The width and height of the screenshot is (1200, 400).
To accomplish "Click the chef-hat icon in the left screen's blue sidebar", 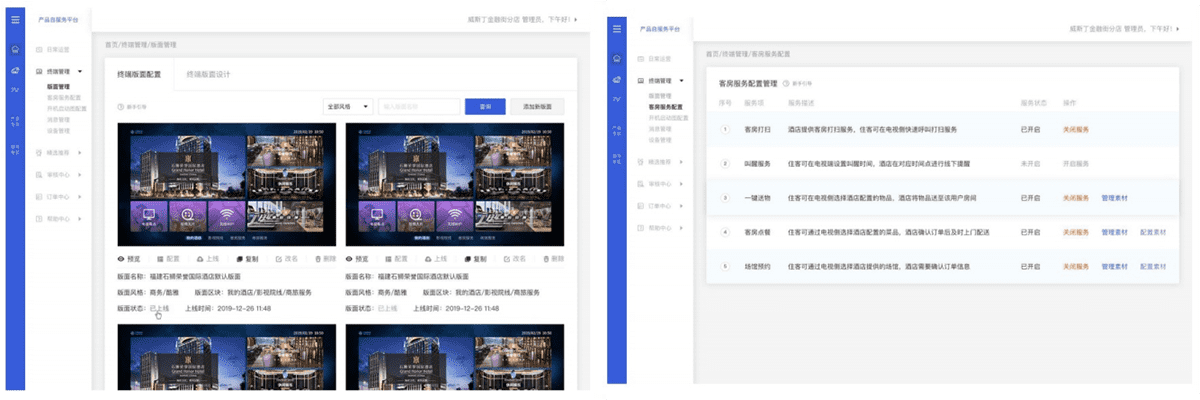I will click(15, 48).
